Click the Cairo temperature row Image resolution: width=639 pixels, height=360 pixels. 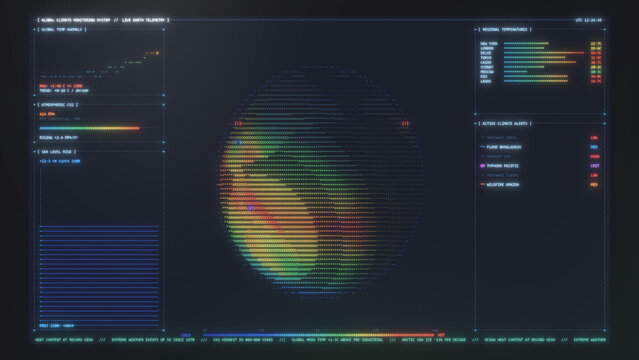coord(541,62)
